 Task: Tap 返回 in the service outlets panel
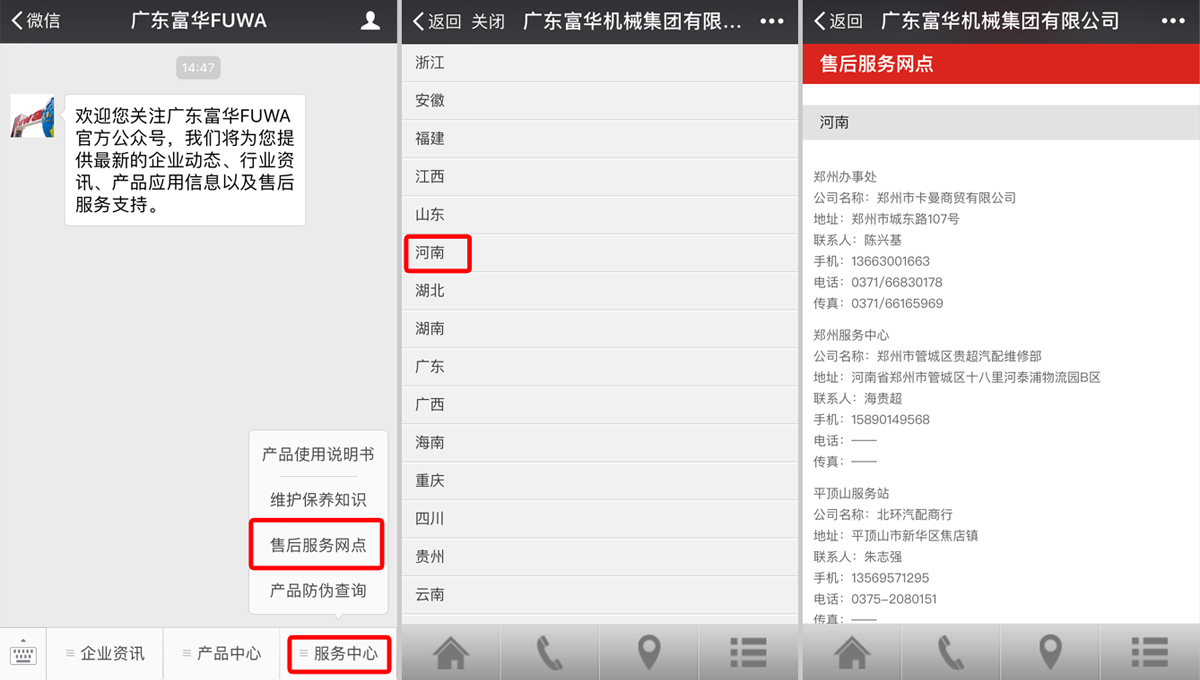coord(837,21)
